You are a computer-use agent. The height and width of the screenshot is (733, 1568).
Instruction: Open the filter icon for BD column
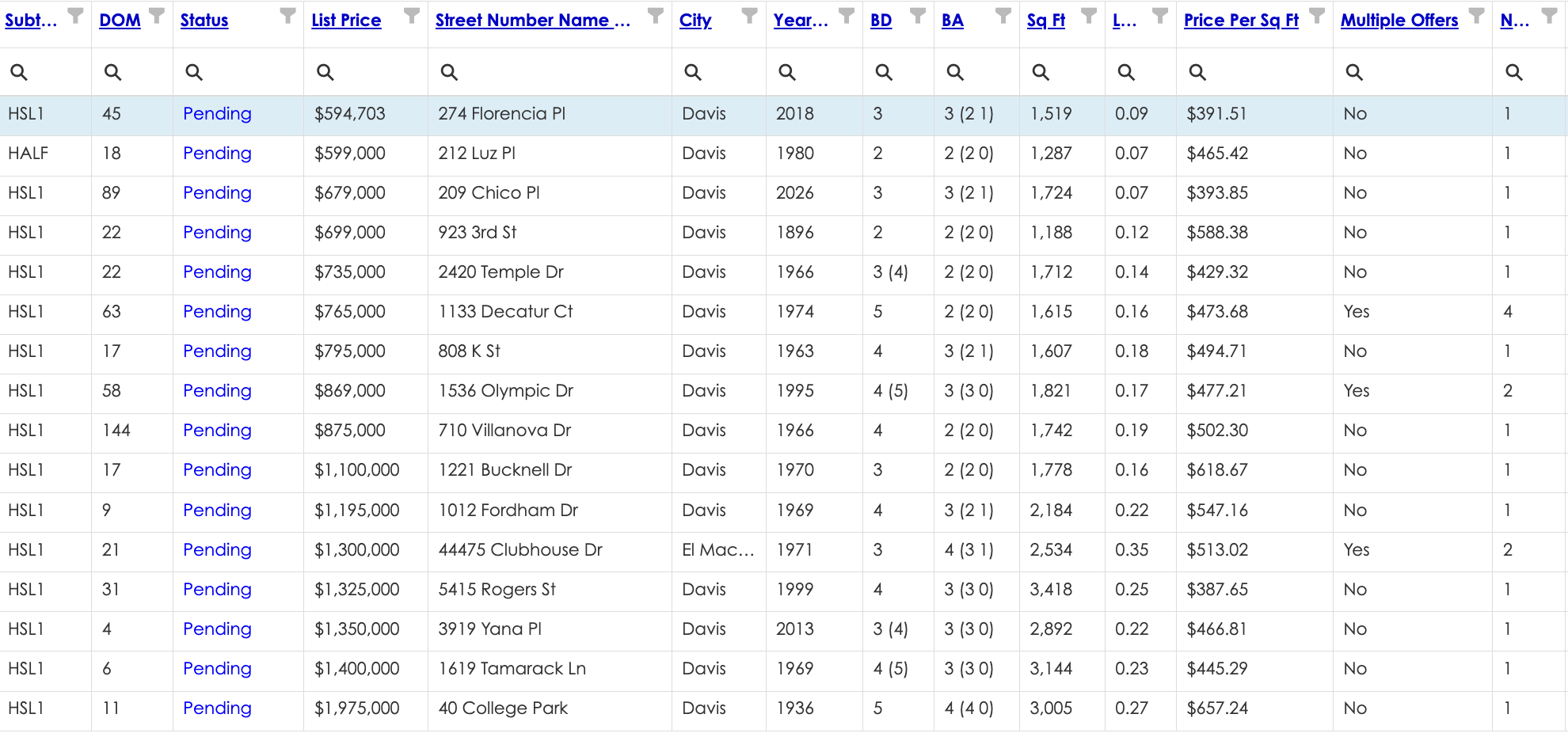918,15
